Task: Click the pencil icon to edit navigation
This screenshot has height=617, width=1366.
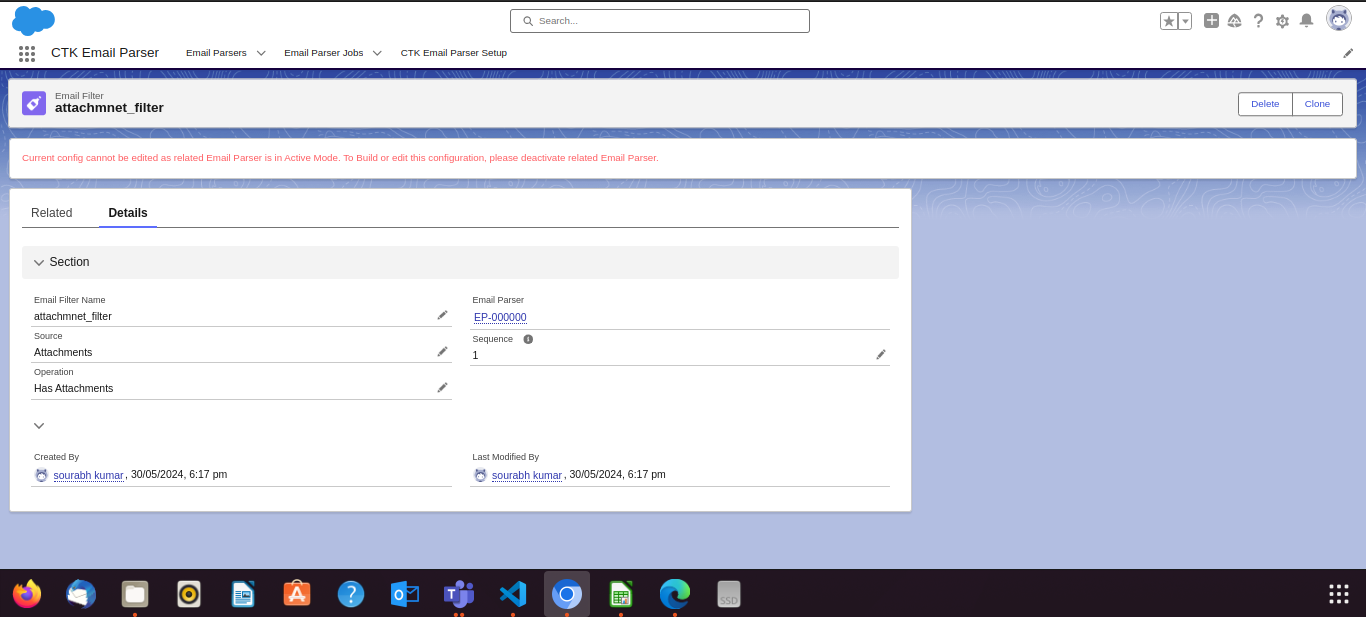Action: point(1348,53)
